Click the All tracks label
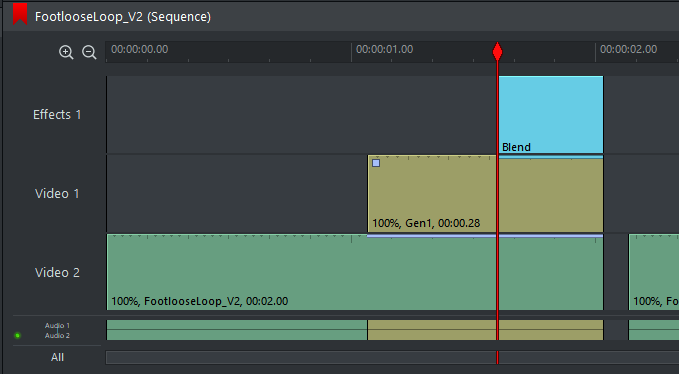This screenshot has width=679, height=374. coord(57,357)
